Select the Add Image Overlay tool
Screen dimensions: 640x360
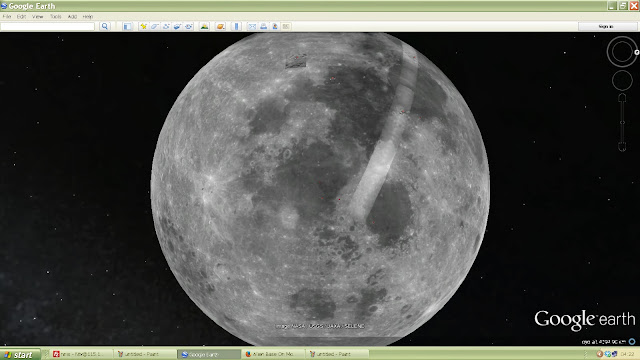click(x=177, y=27)
